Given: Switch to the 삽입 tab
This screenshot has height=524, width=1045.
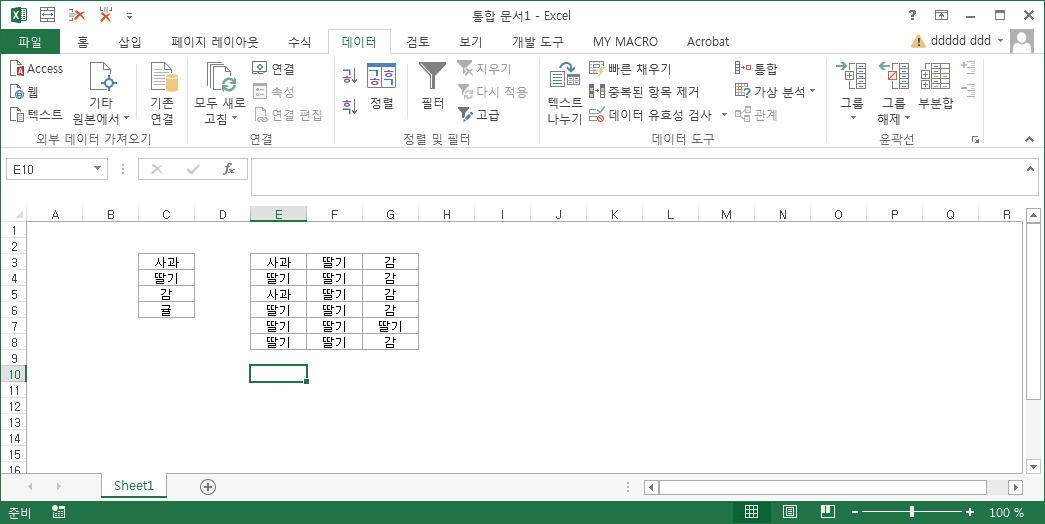Looking at the screenshot, I should tap(130, 41).
